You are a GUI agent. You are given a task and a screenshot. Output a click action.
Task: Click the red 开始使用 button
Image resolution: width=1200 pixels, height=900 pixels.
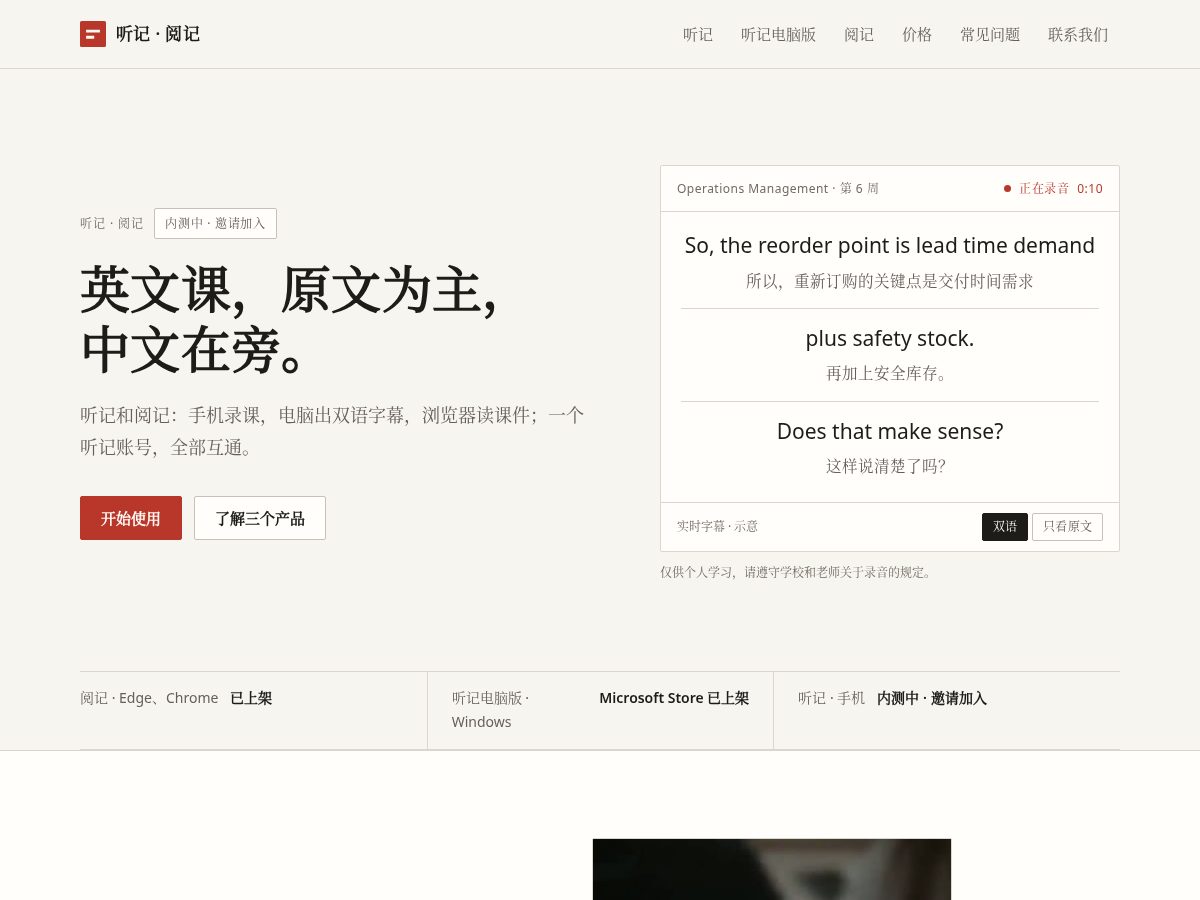point(131,518)
